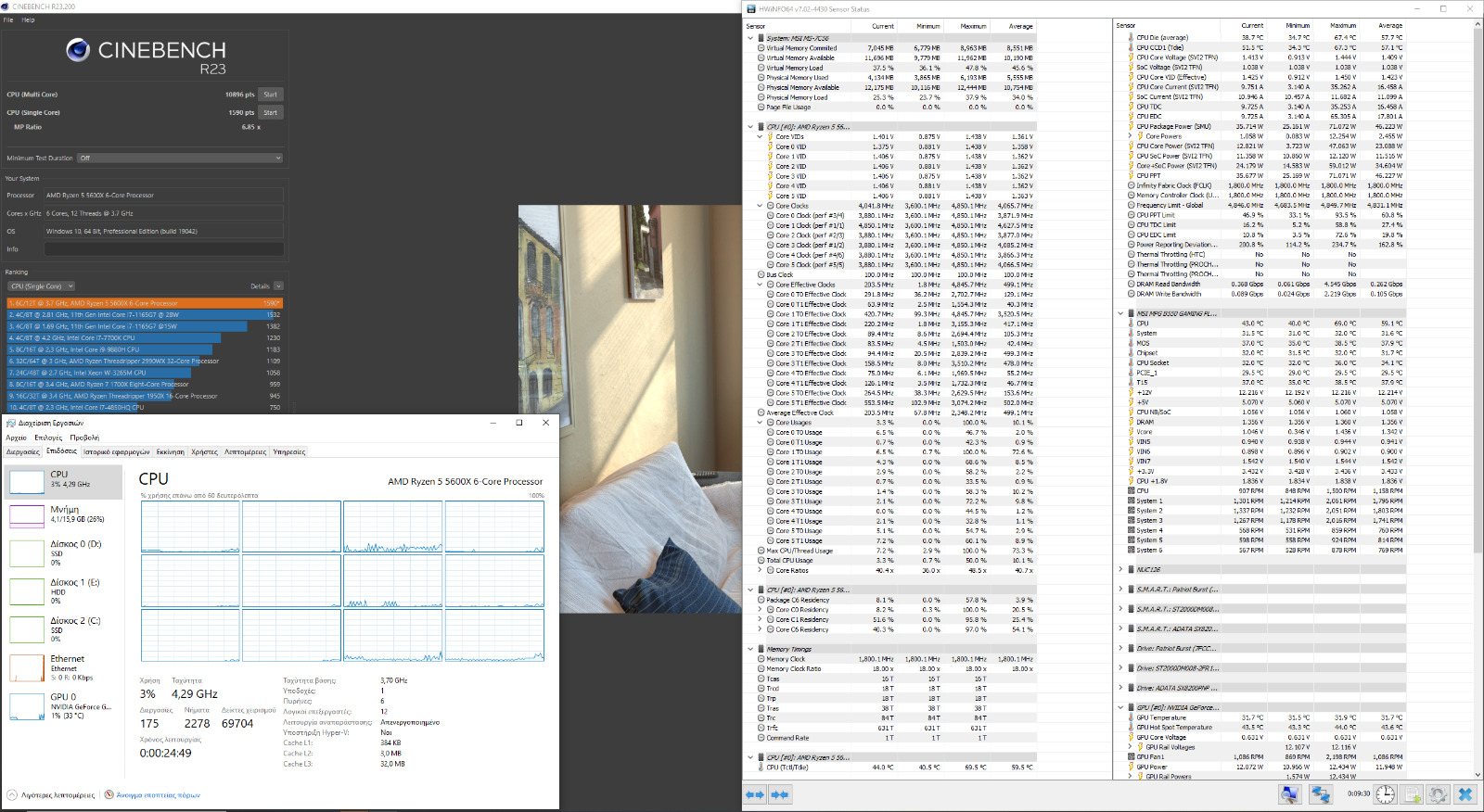
Task: Select the Total CPU Usage sensor row
Action: 896,560
